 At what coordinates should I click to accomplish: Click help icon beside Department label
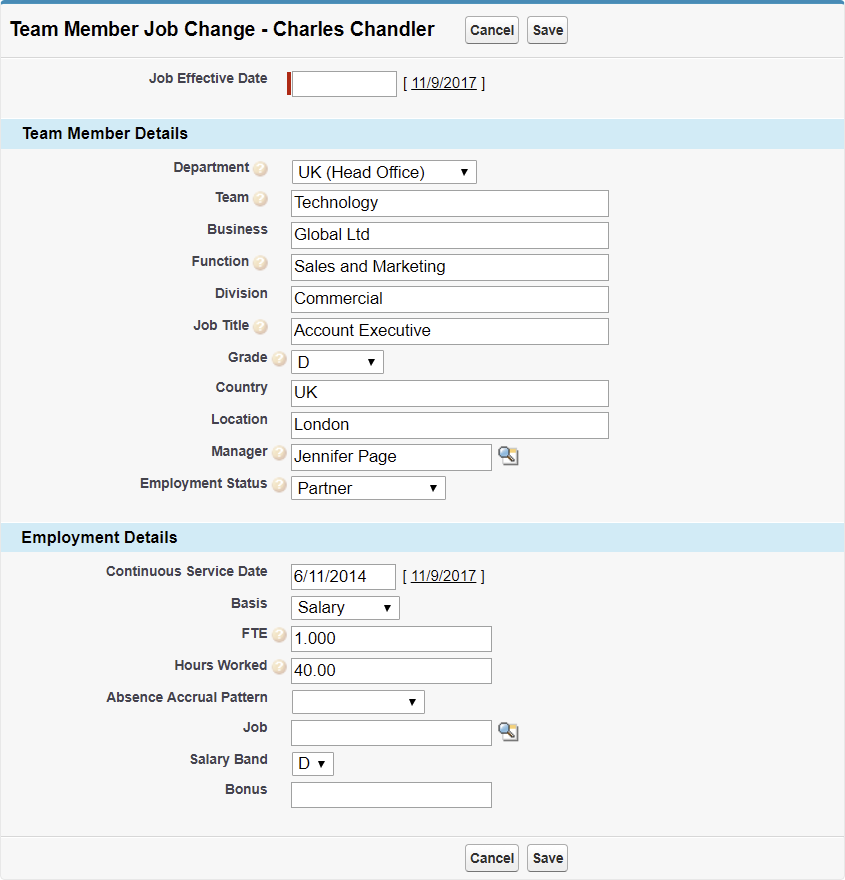[x=260, y=169]
